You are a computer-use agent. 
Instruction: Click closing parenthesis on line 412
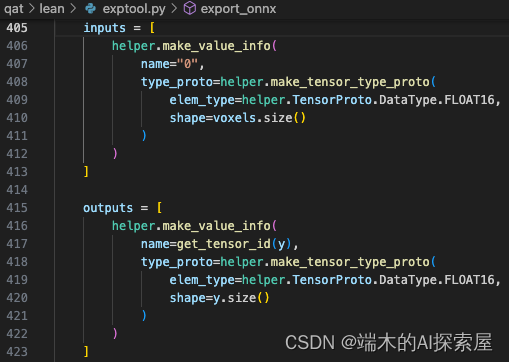click(x=115, y=154)
